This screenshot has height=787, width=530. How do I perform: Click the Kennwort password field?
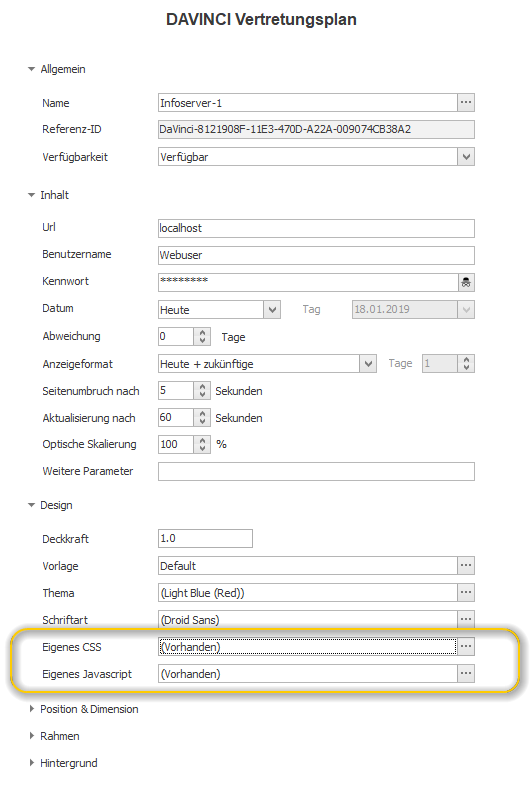[308, 282]
